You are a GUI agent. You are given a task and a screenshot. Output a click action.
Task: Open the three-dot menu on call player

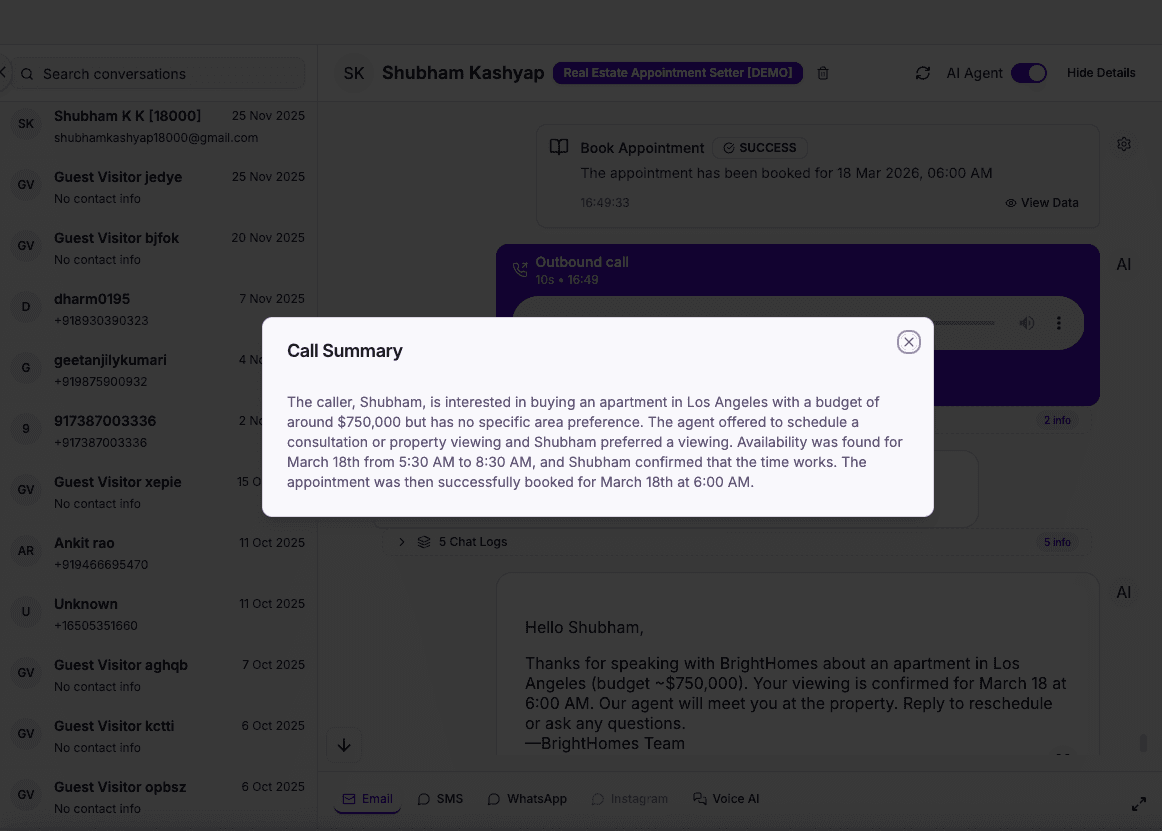point(1058,322)
